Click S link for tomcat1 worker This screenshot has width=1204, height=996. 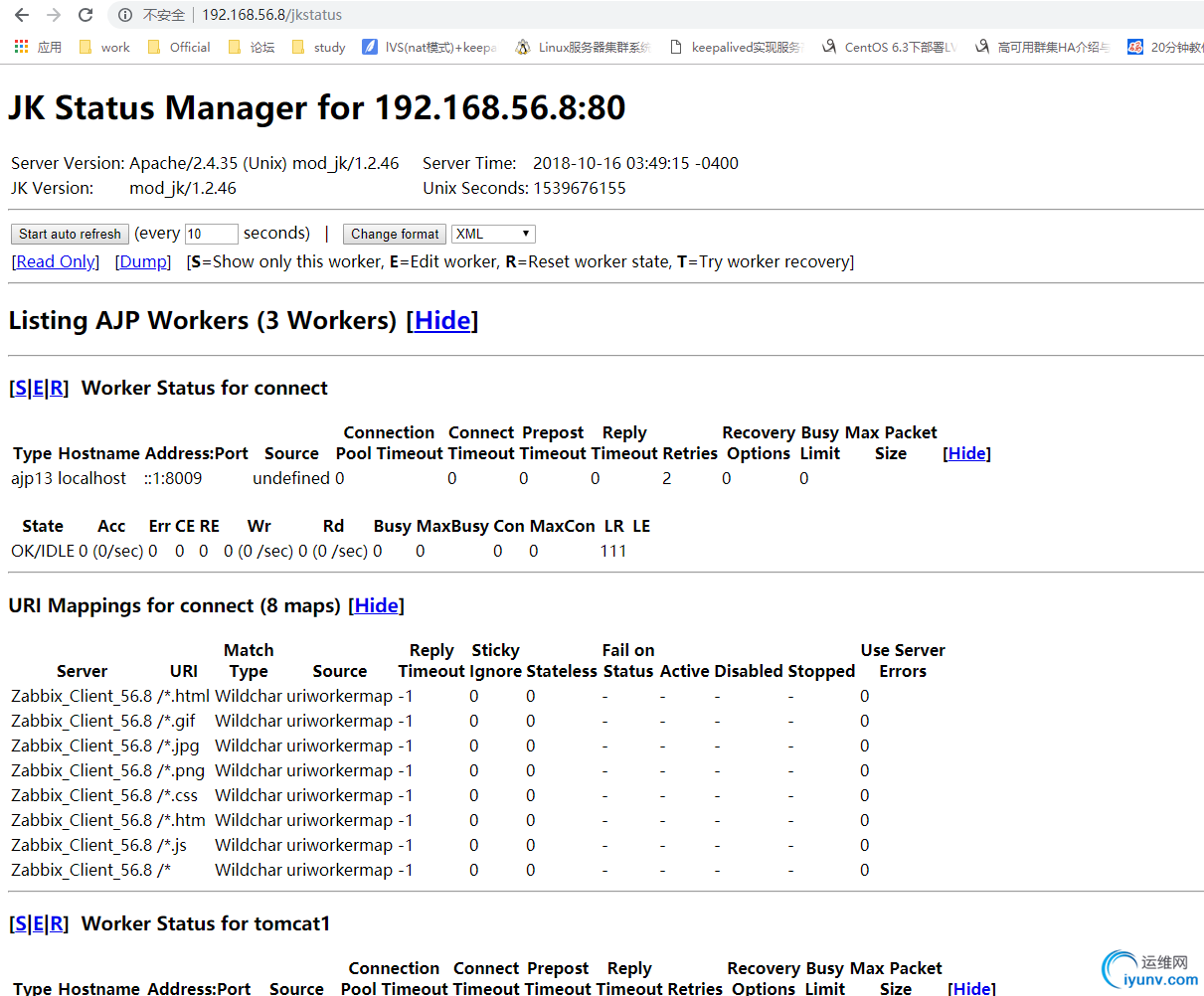pyautogui.click(x=21, y=923)
